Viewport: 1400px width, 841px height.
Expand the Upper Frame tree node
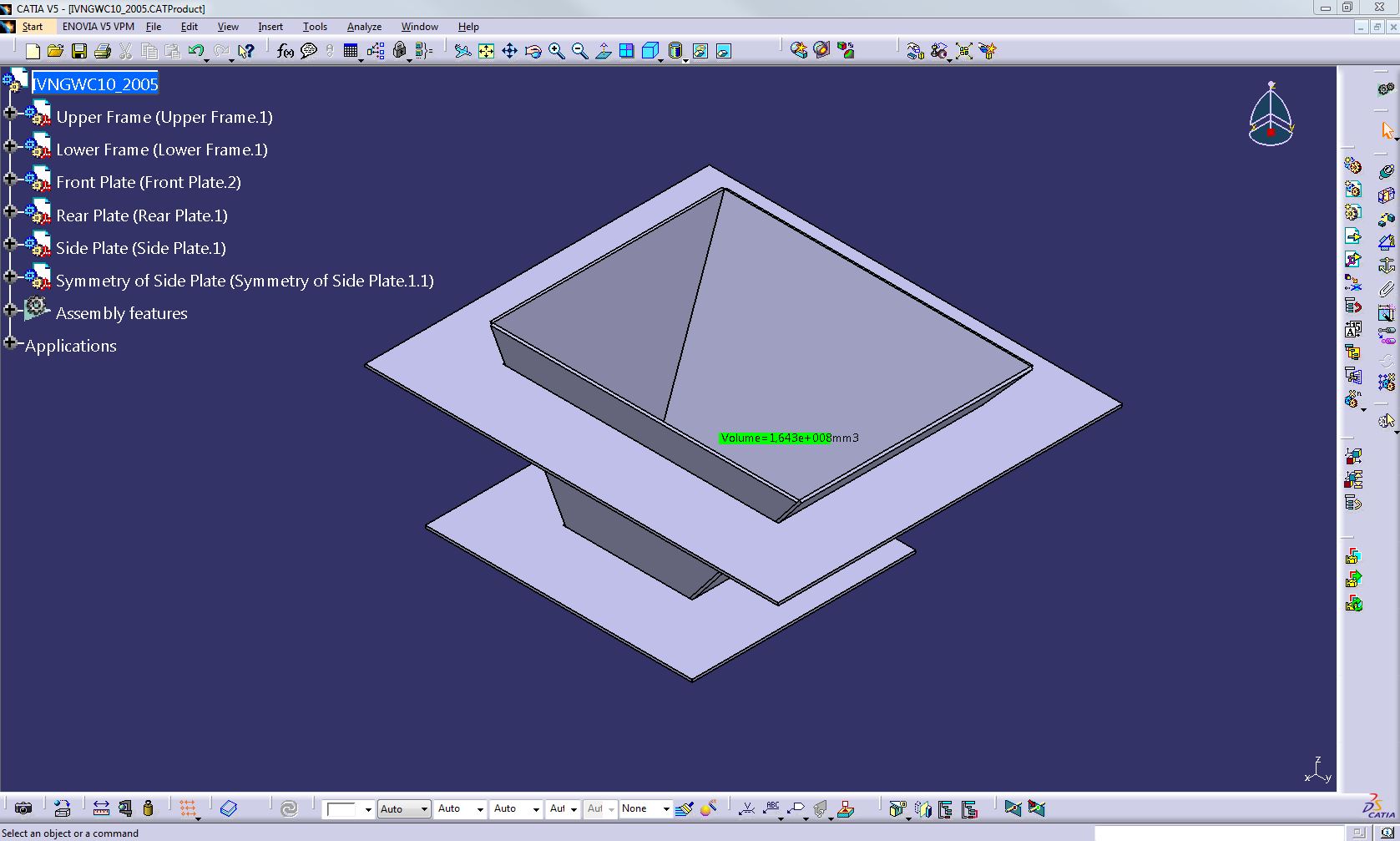click(x=10, y=113)
